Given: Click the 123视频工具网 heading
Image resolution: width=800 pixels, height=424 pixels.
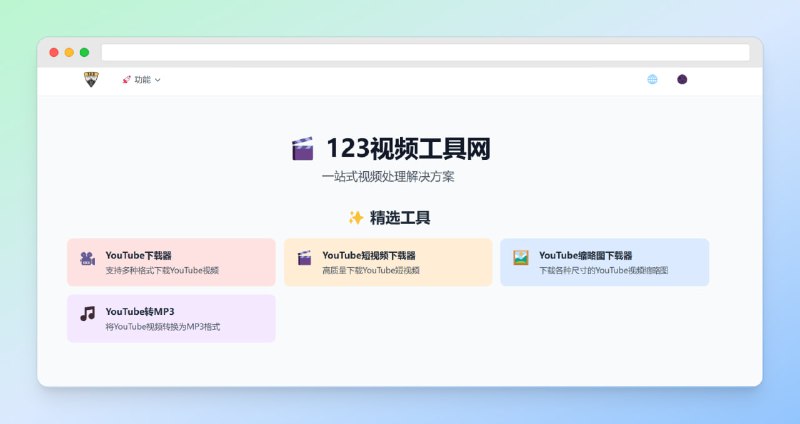Looking at the screenshot, I should click(408, 148).
